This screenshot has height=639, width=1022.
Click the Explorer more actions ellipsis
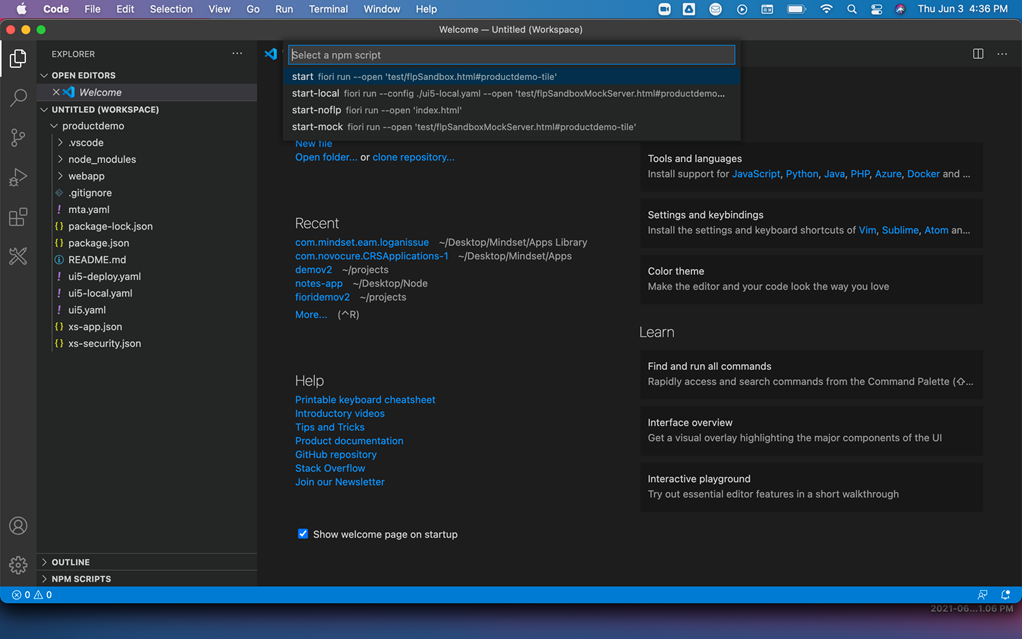(x=237, y=53)
